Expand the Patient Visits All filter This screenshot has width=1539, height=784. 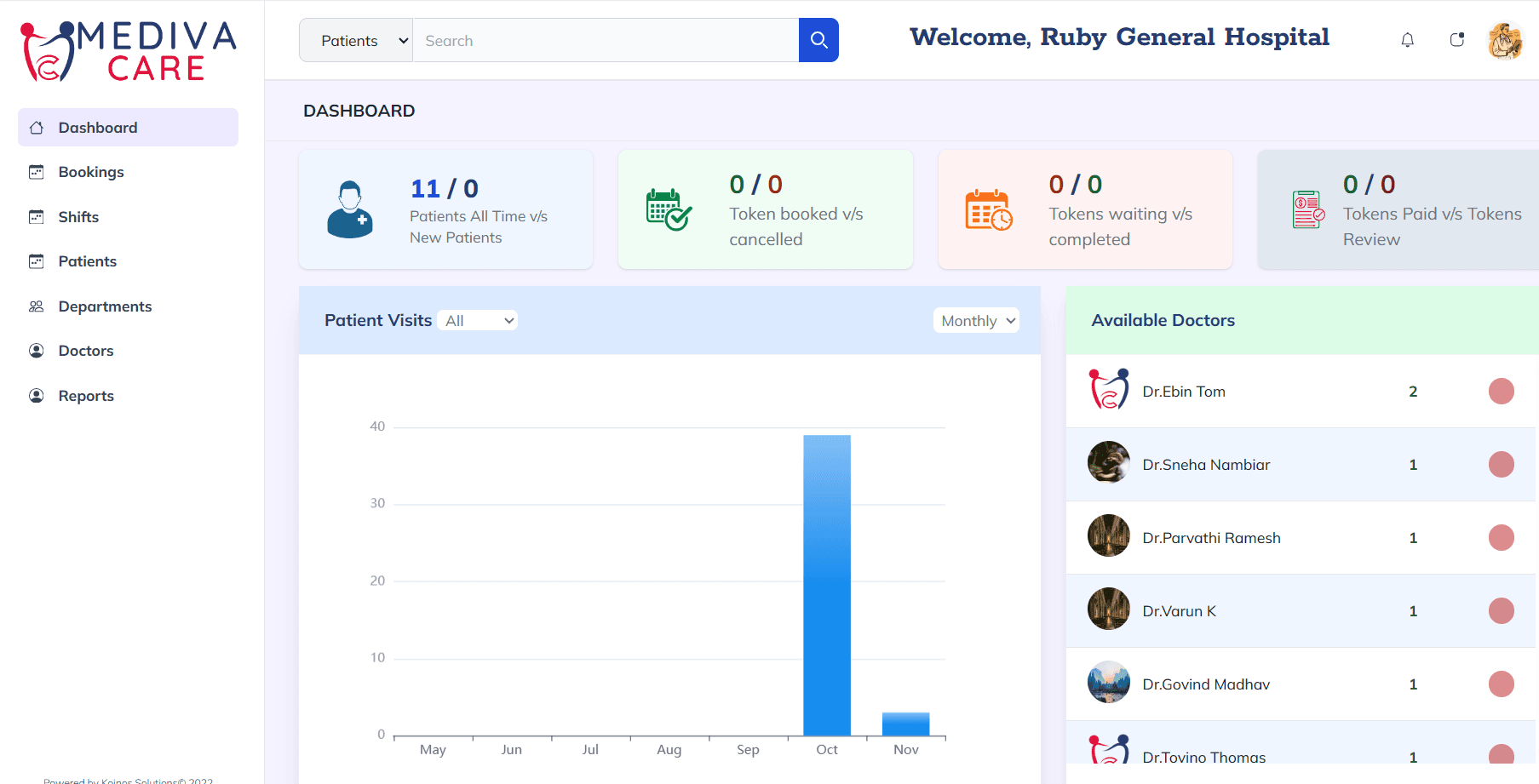(478, 321)
